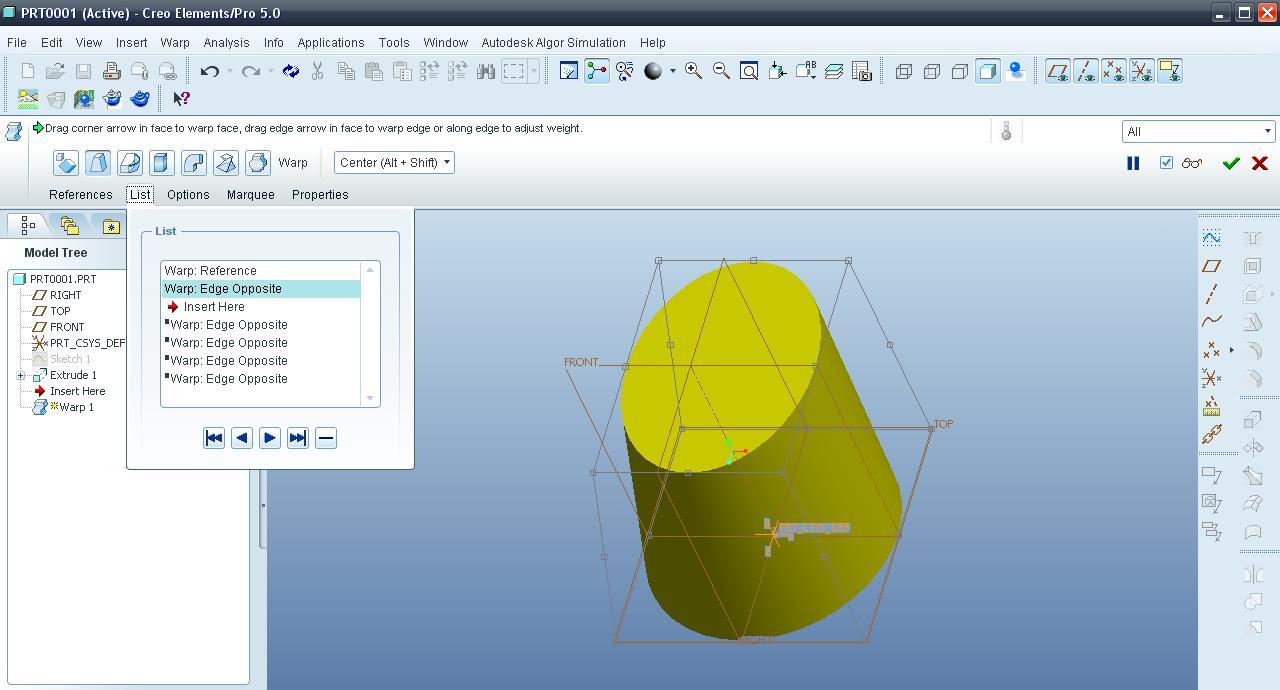The height and width of the screenshot is (690, 1280).
Task: Open the undo history dropdown arrow
Action: click(229, 71)
